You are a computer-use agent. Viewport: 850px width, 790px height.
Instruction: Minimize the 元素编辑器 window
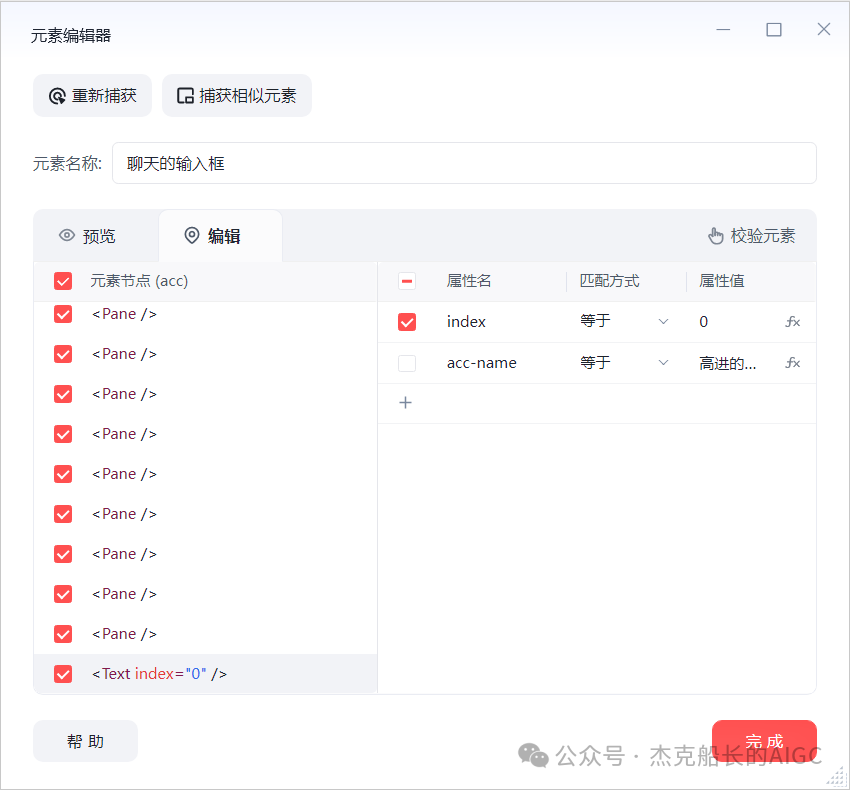point(723,29)
